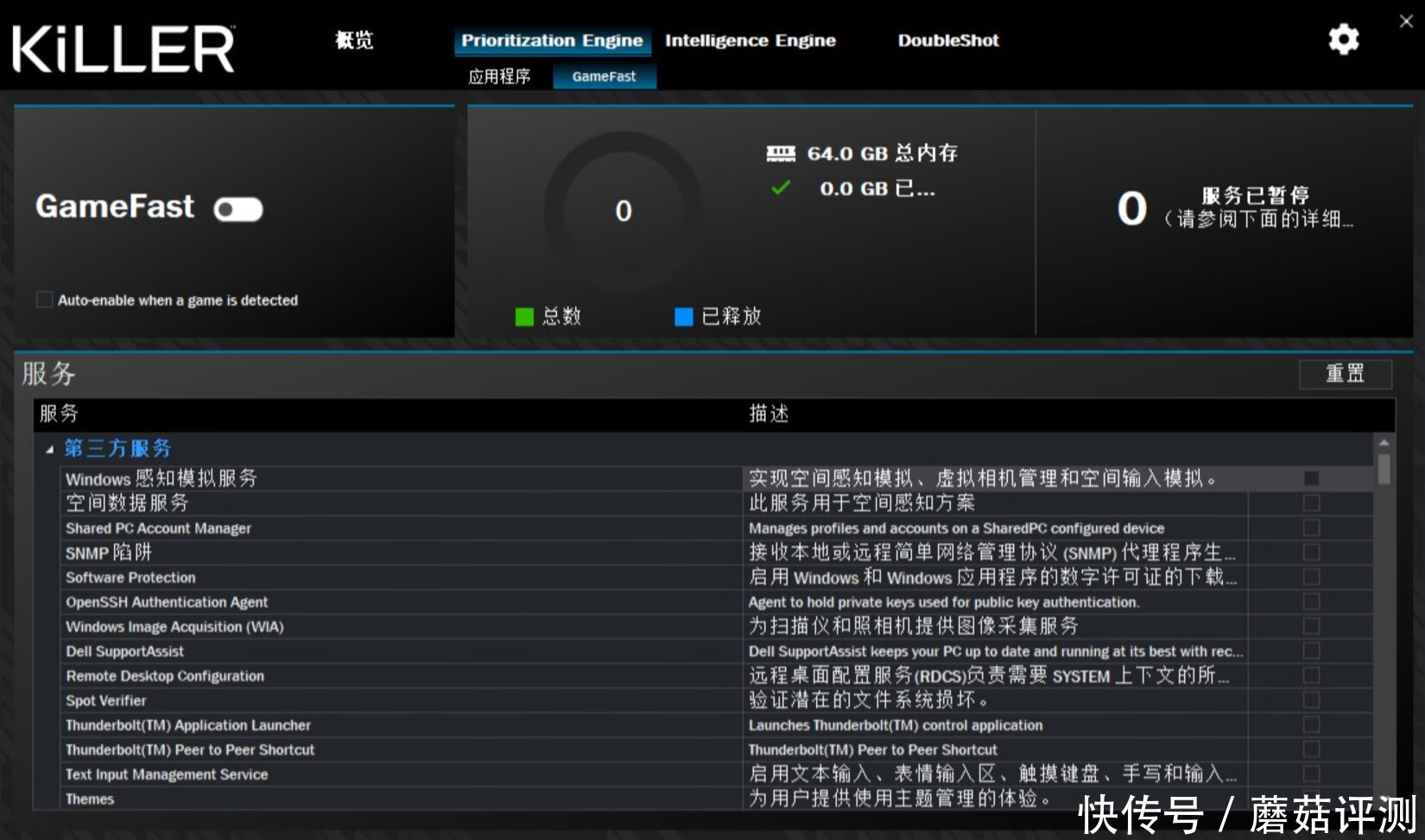The width and height of the screenshot is (1425, 840).
Task: Select the Dell SupportAssist row
Action: pyautogui.click(x=717, y=651)
